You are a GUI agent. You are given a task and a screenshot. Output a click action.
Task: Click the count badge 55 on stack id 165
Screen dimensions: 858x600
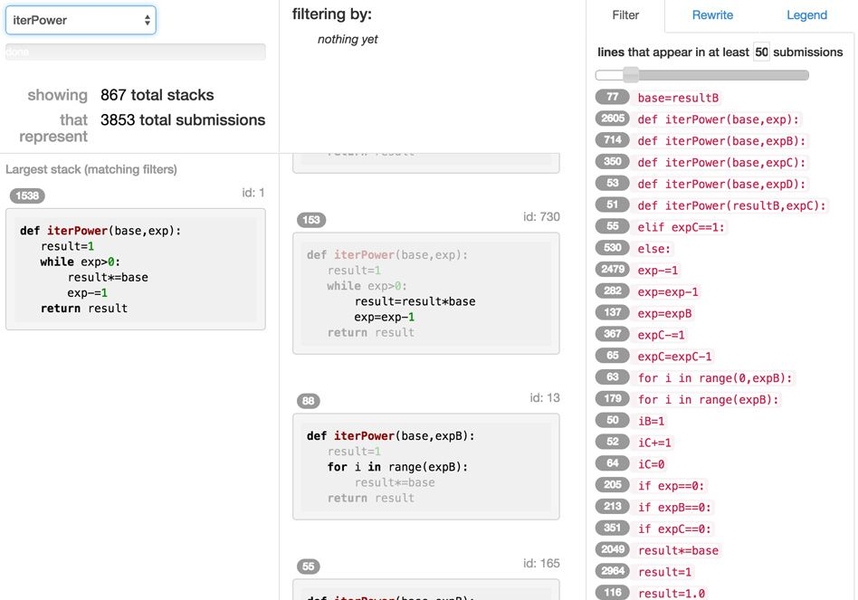point(307,566)
